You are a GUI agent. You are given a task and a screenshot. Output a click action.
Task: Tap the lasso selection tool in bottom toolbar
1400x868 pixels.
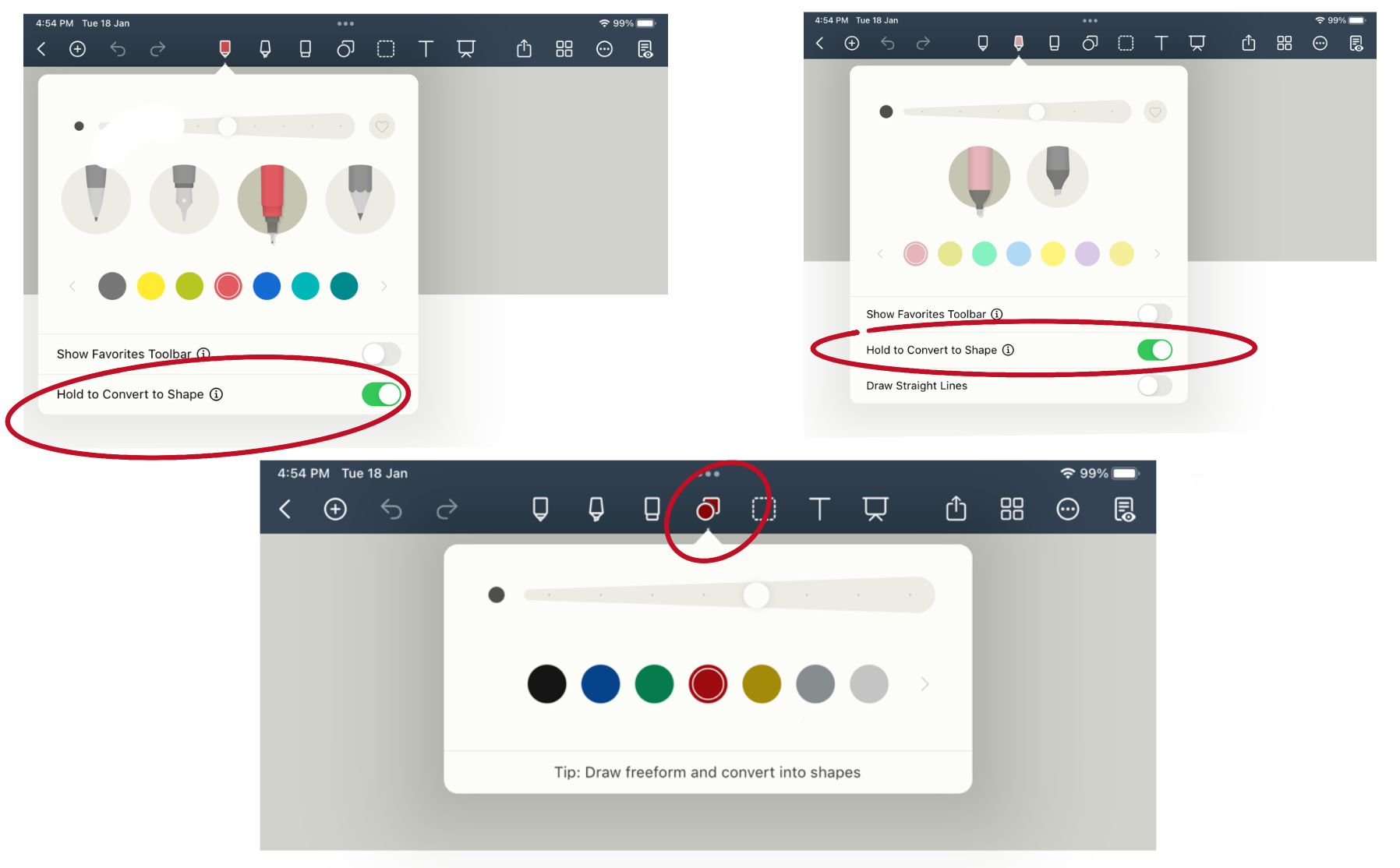pos(763,509)
